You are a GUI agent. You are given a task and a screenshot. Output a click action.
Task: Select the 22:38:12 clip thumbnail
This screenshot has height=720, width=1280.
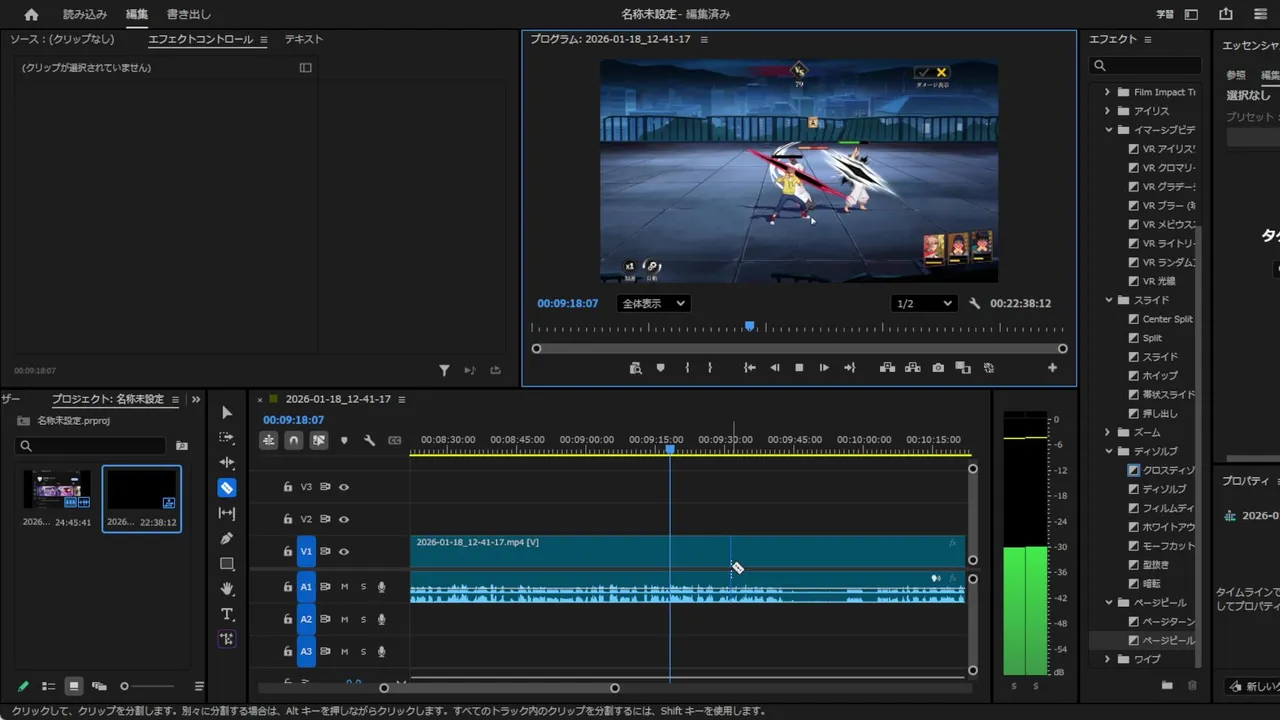[x=142, y=490]
